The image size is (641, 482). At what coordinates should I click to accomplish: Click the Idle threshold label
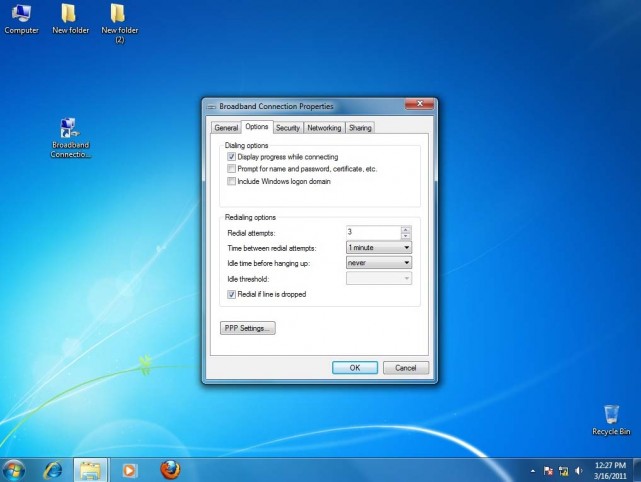[248, 279]
